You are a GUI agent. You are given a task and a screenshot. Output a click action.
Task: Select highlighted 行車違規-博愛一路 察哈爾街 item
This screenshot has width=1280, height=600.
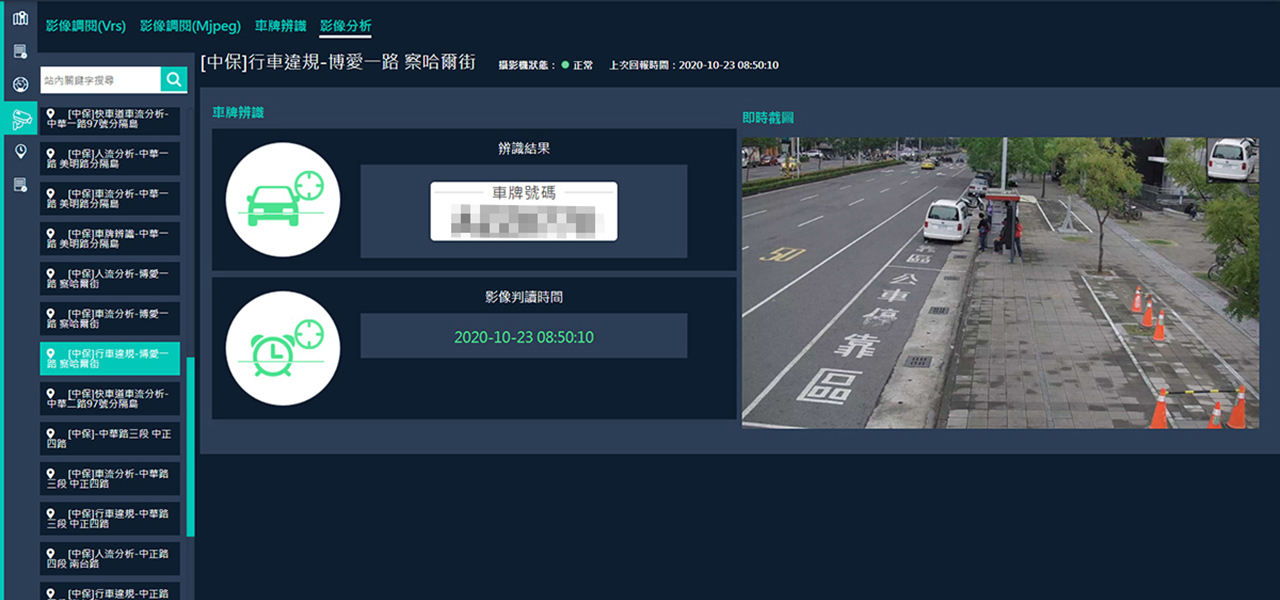pyautogui.click(x=110, y=358)
